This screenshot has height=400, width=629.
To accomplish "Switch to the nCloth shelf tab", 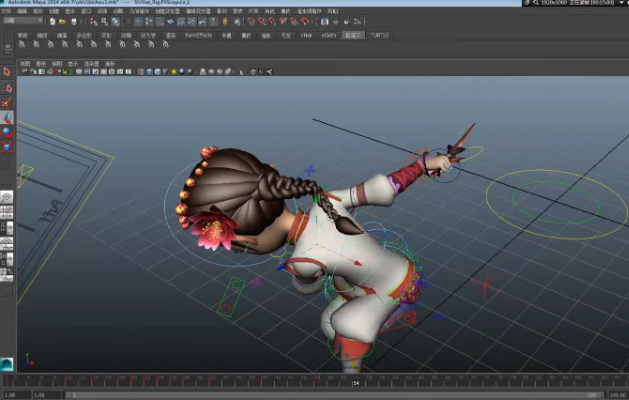I will click(329, 35).
